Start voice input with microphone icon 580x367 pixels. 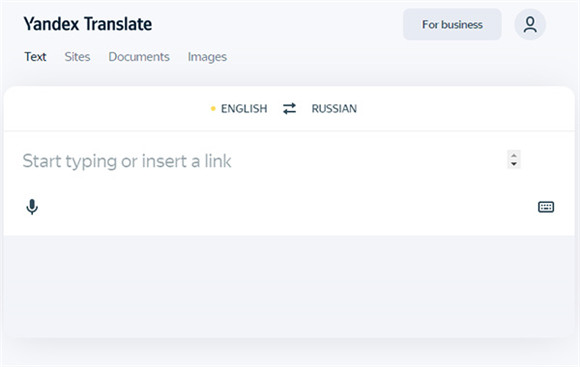(32, 207)
